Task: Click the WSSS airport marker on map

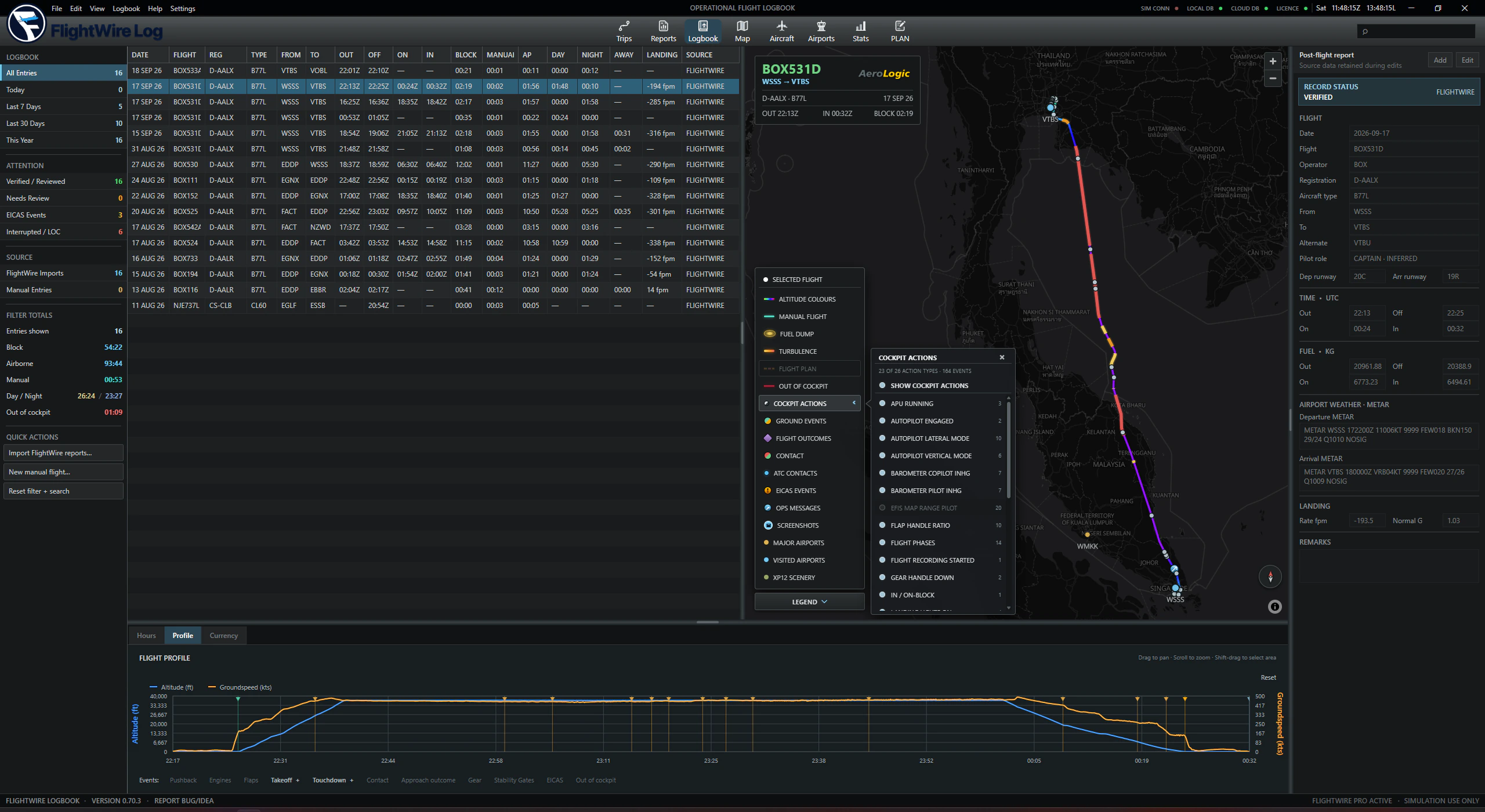Action: (x=1175, y=588)
